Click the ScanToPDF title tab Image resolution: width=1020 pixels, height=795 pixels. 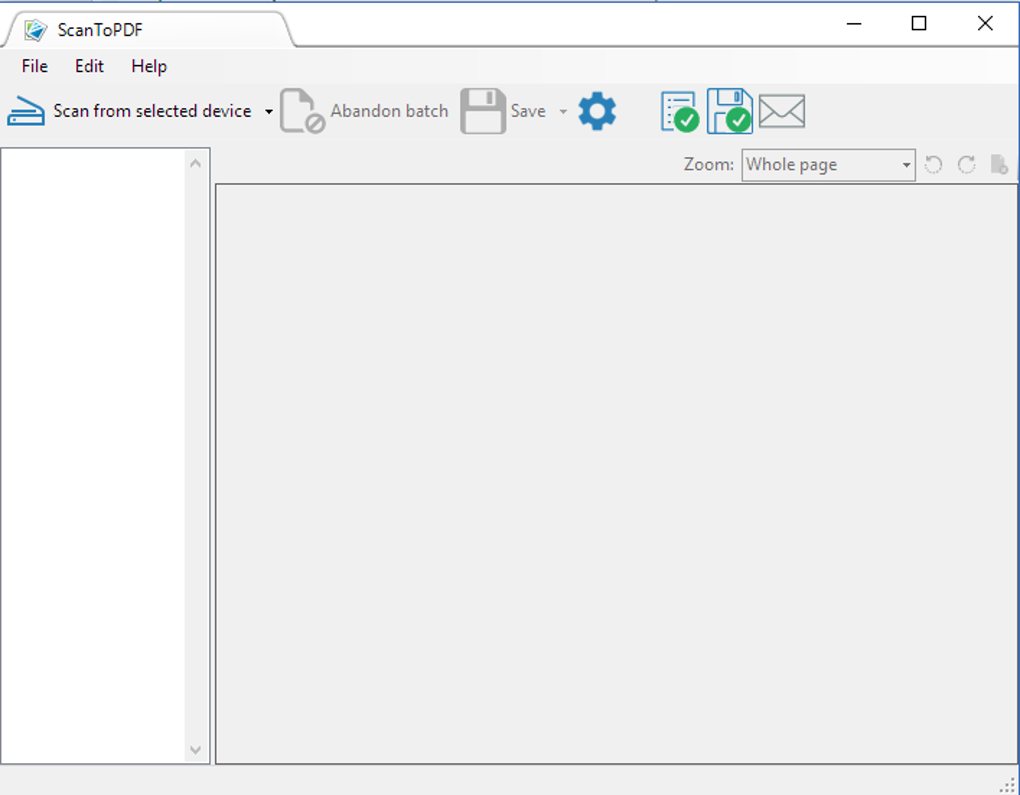click(148, 30)
